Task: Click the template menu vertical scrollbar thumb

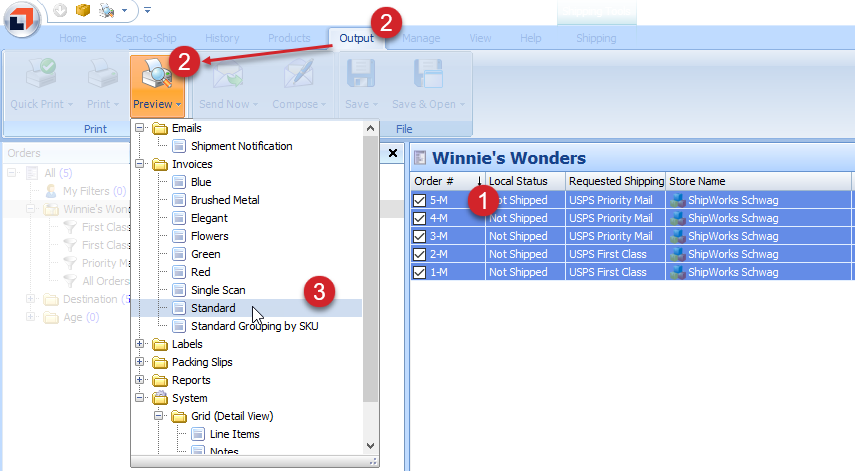Action: [x=370, y=269]
